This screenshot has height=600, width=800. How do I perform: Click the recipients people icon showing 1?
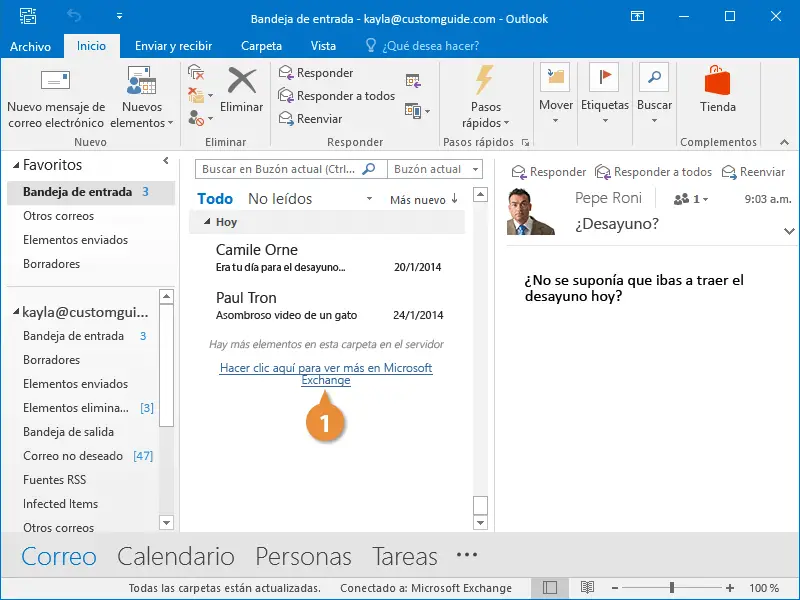tap(690, 199)
